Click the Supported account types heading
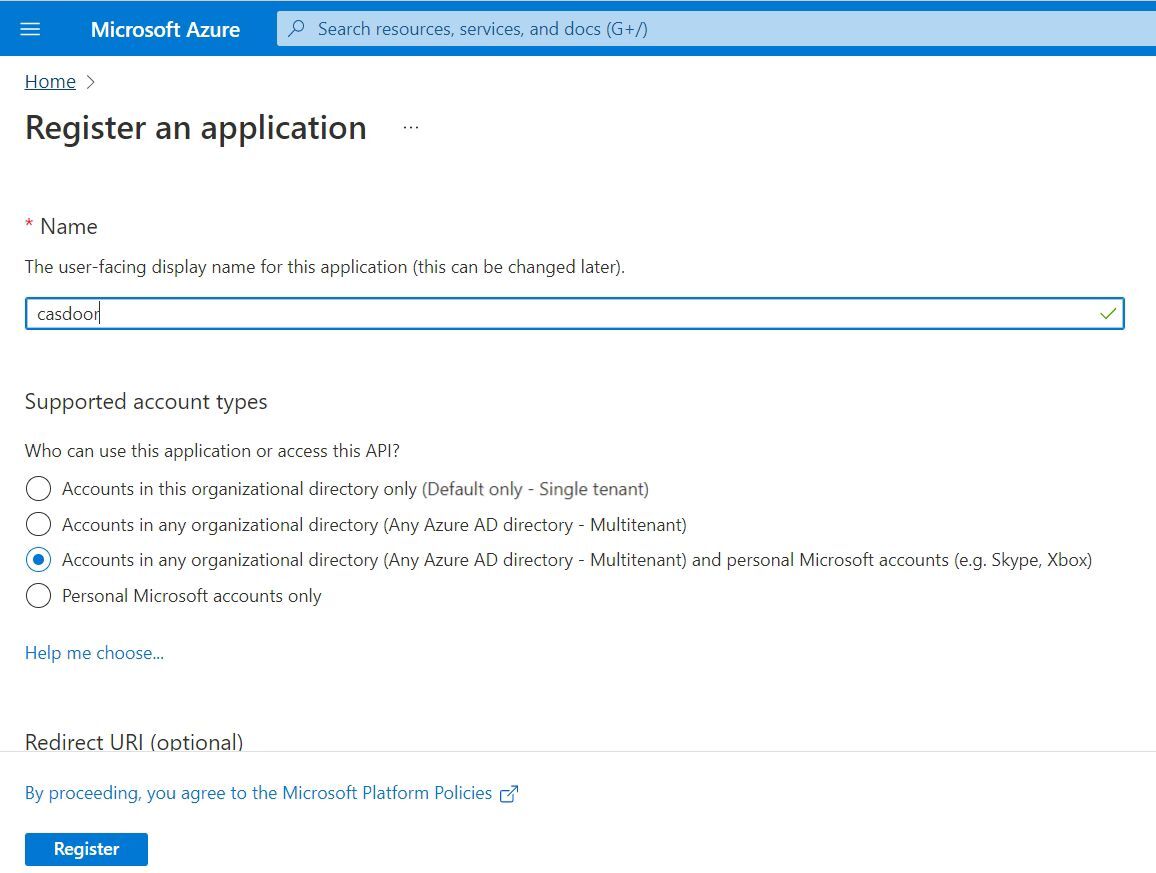Image resolution: width=1156 pixels, height=873 pixels. (146, 402)
